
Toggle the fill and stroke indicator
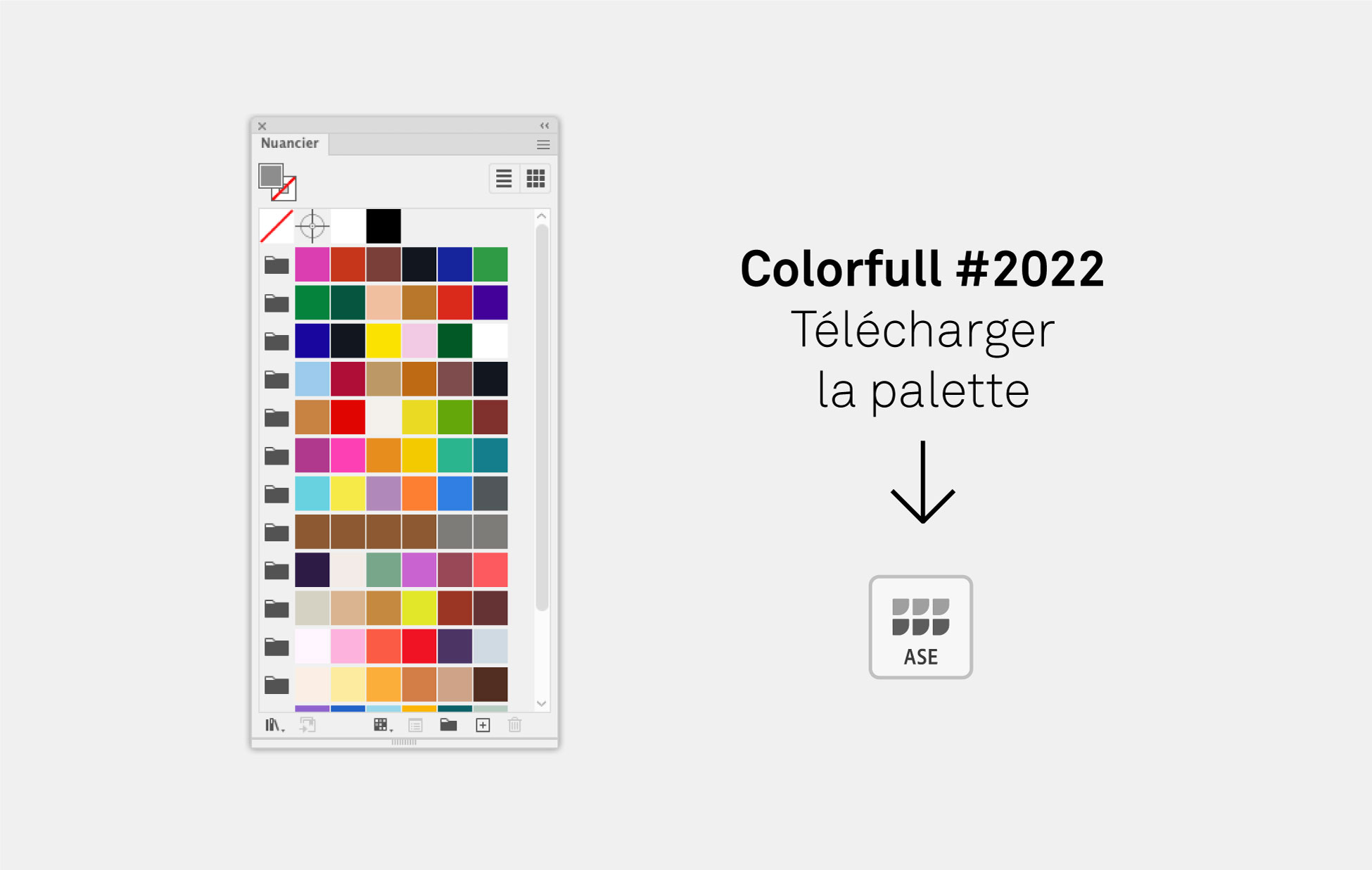(x=277, y=182)
